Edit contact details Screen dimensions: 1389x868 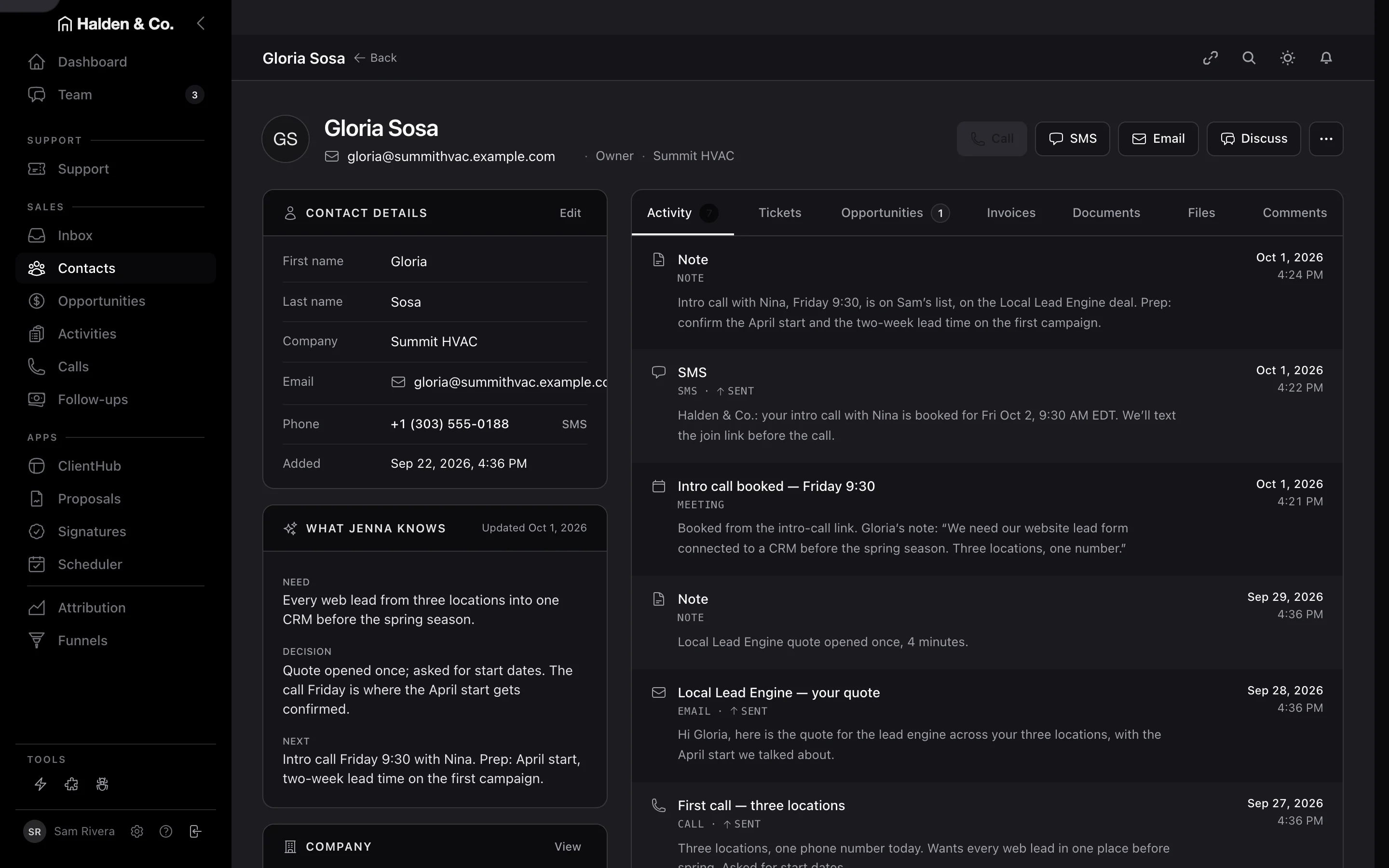pos(570,213)
